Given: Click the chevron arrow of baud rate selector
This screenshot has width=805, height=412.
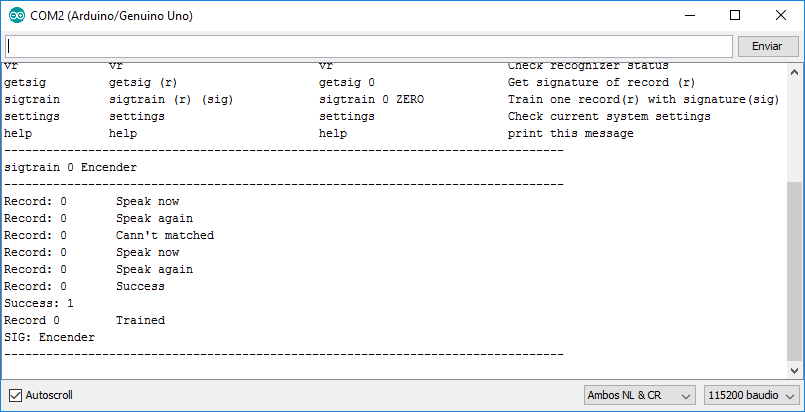Looking at the screenshot, I should [x=790, y=396].
